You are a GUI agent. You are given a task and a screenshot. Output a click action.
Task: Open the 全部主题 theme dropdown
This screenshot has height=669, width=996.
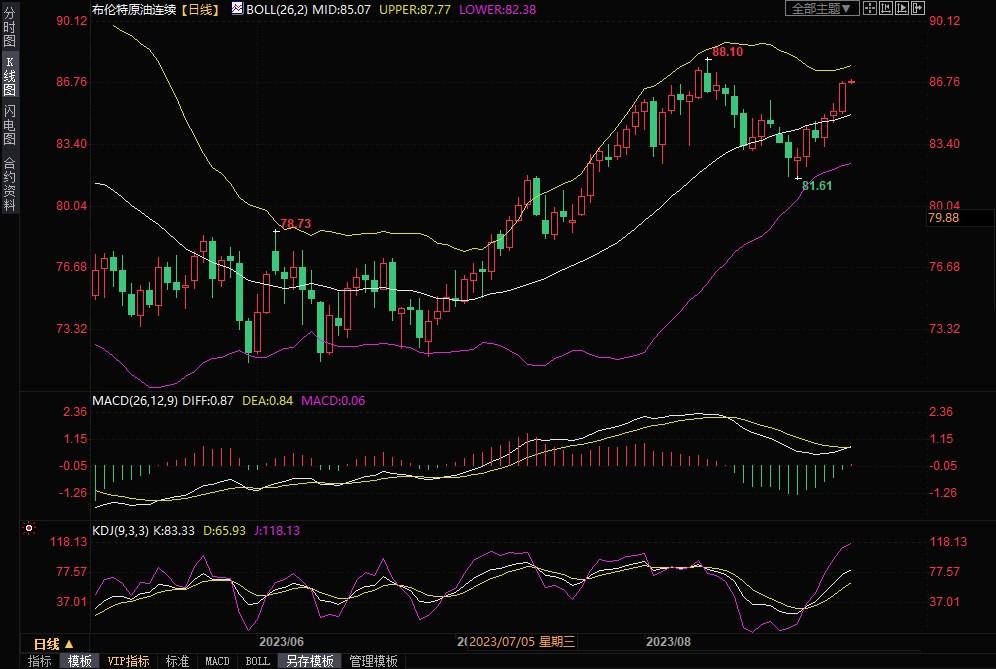tap(822, 8)
